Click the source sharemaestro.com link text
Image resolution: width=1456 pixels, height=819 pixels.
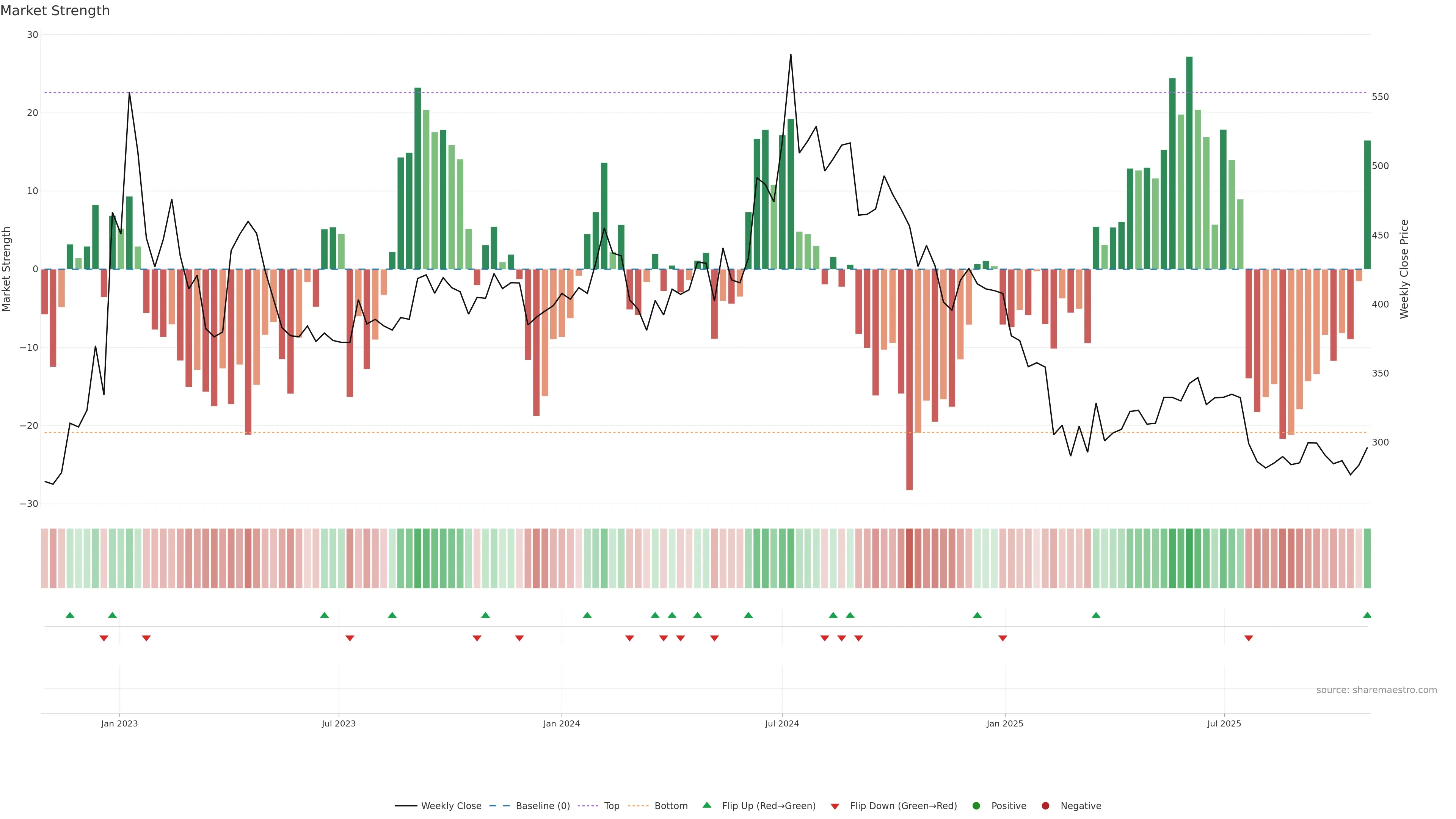[1376, 690]
